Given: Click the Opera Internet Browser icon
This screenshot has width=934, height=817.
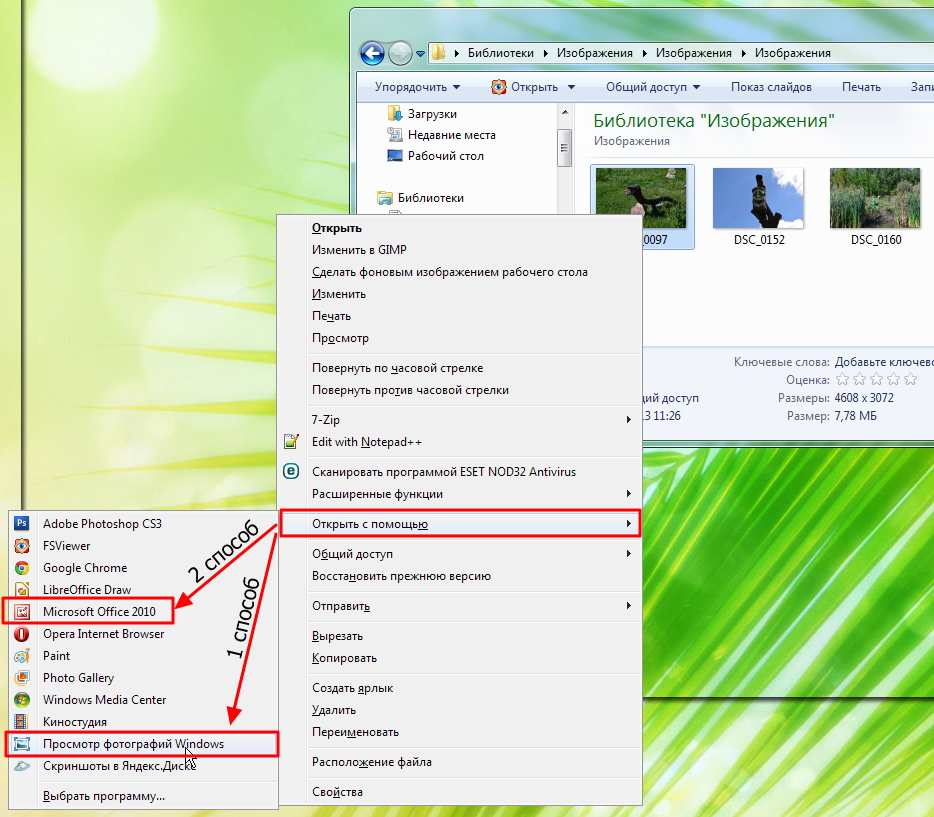Looking at the screenshot, I should click(22, 634).
